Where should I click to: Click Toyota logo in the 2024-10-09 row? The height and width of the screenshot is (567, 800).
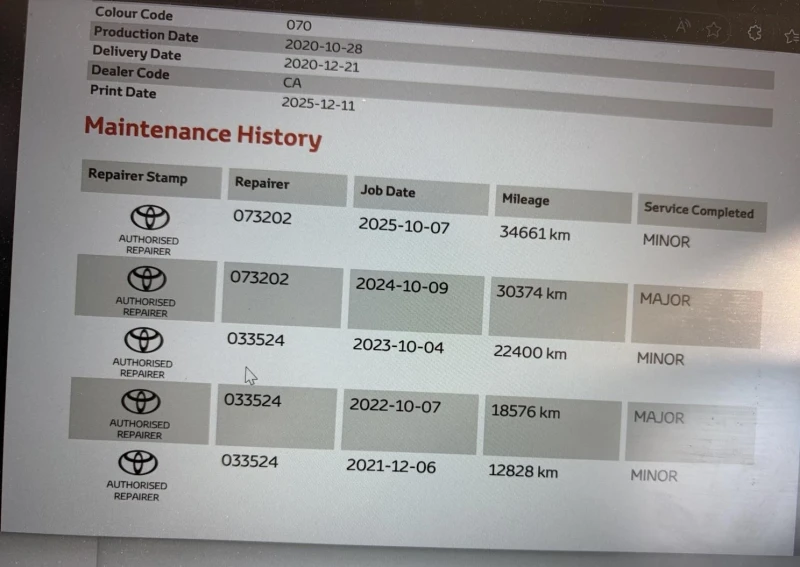point(146,279)
